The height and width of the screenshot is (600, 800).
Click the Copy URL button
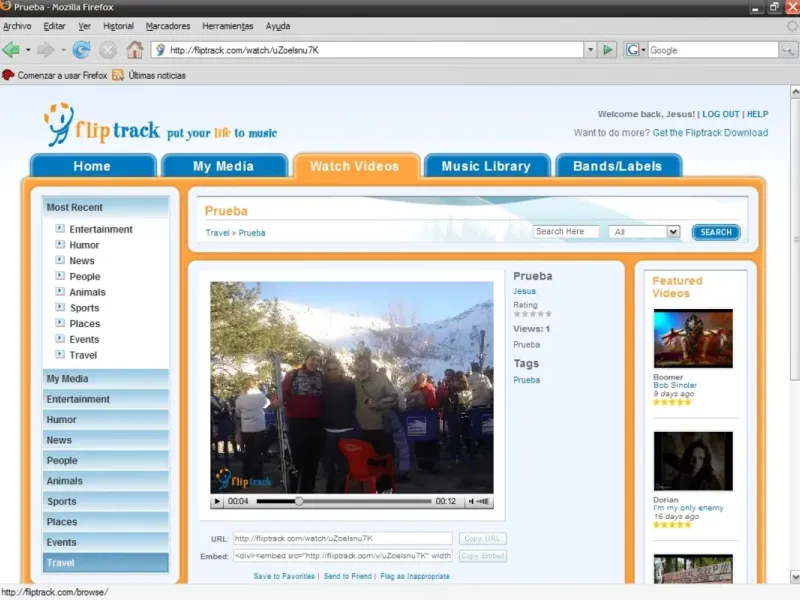click(x=482, y=538)
